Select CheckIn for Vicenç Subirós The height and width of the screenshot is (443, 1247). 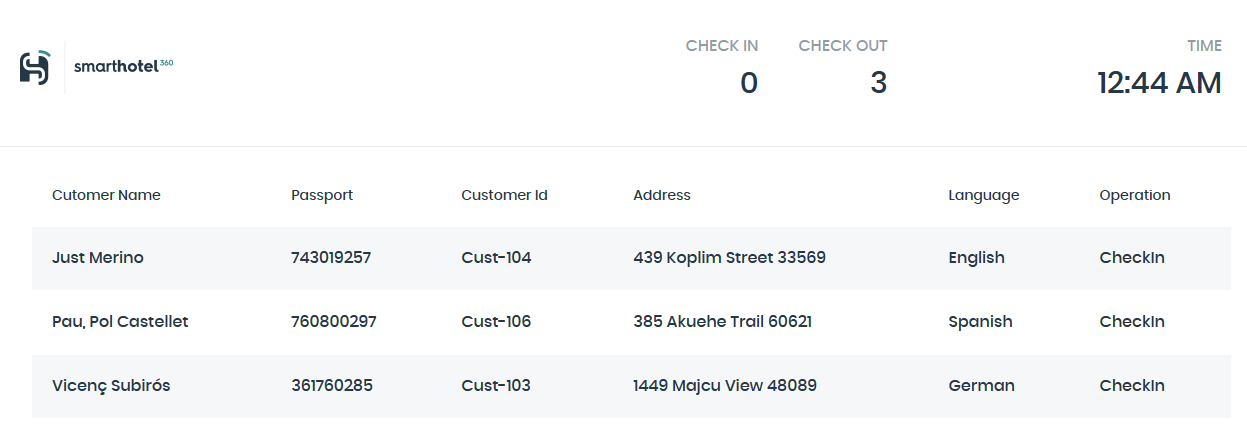[x=1132, y=386]
